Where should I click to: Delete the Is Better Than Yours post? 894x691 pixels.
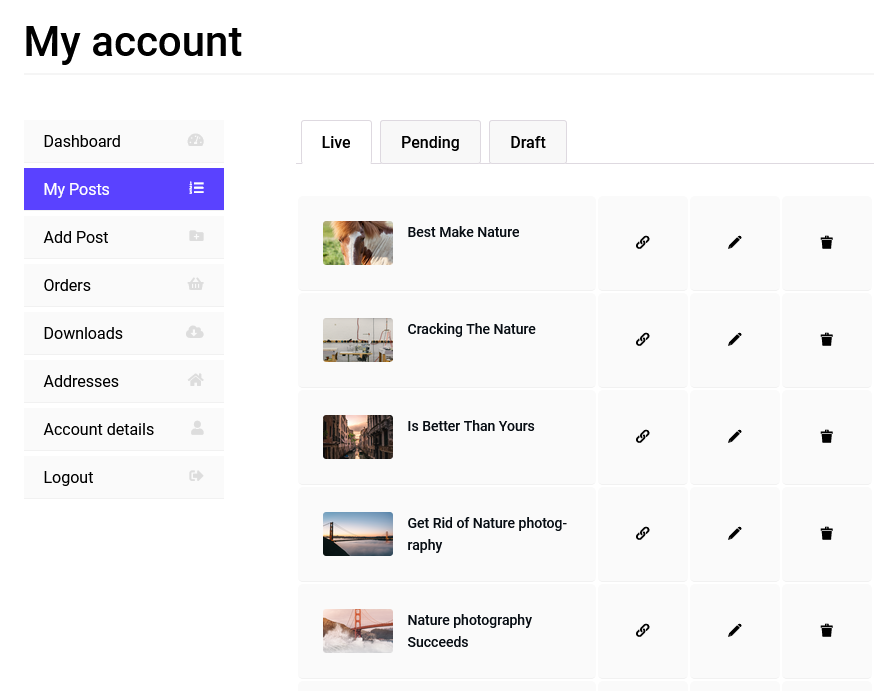pos(826,436)
